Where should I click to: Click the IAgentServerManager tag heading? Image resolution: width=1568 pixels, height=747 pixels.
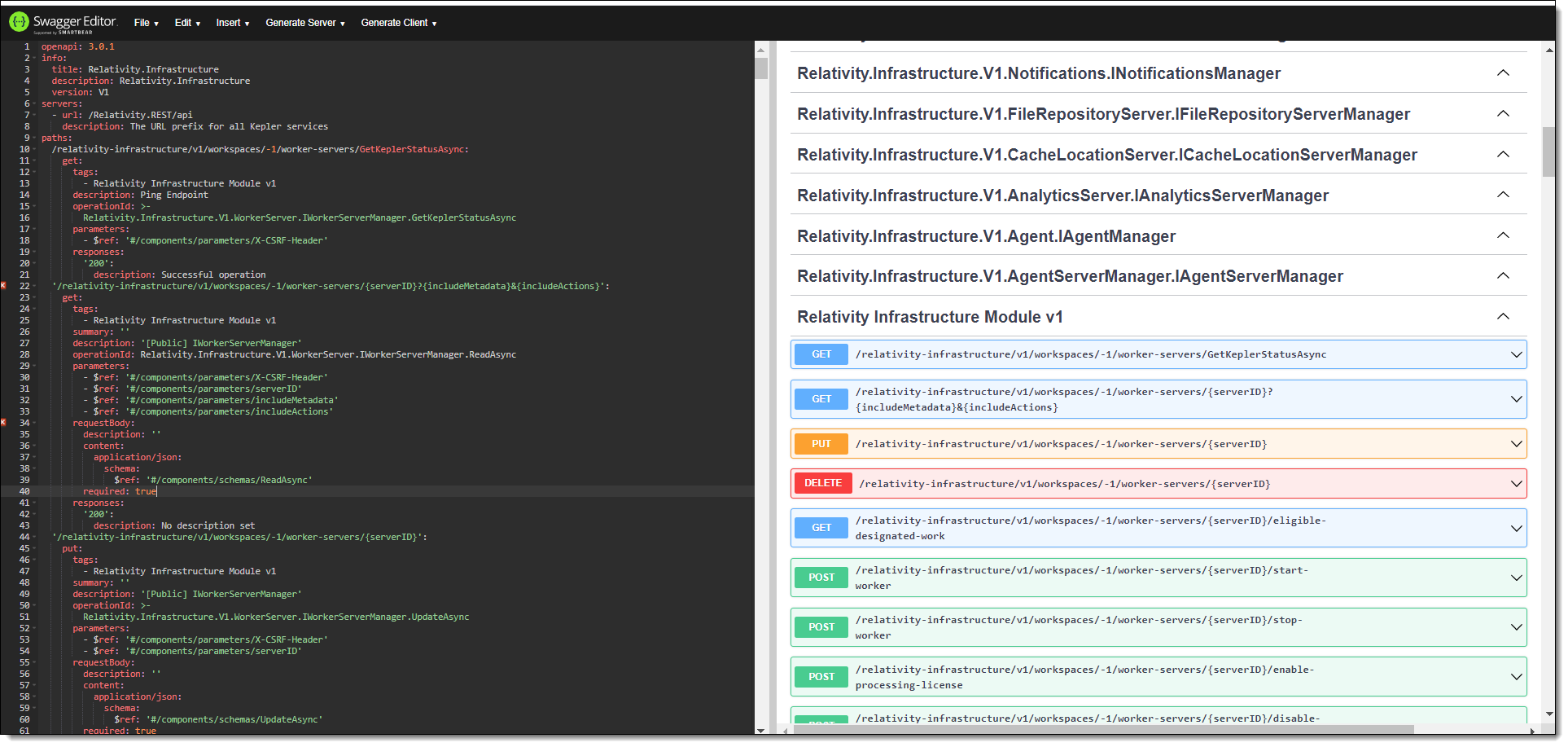[1070, 277]
